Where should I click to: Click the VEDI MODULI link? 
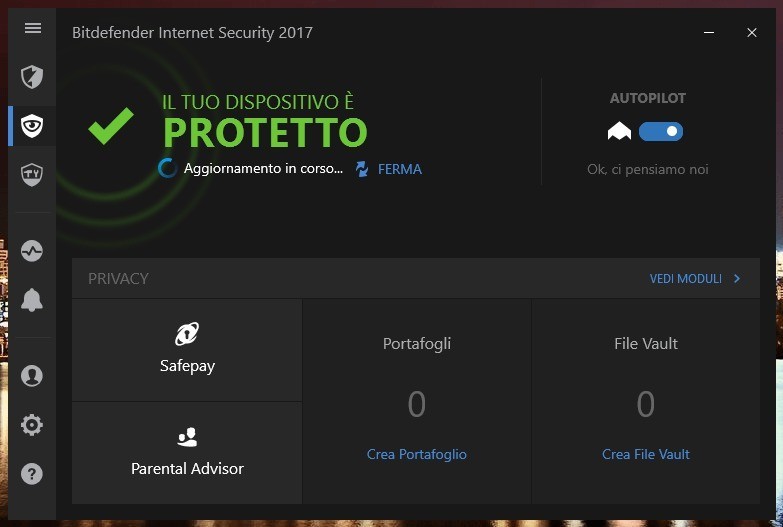[x=685, y=279]
